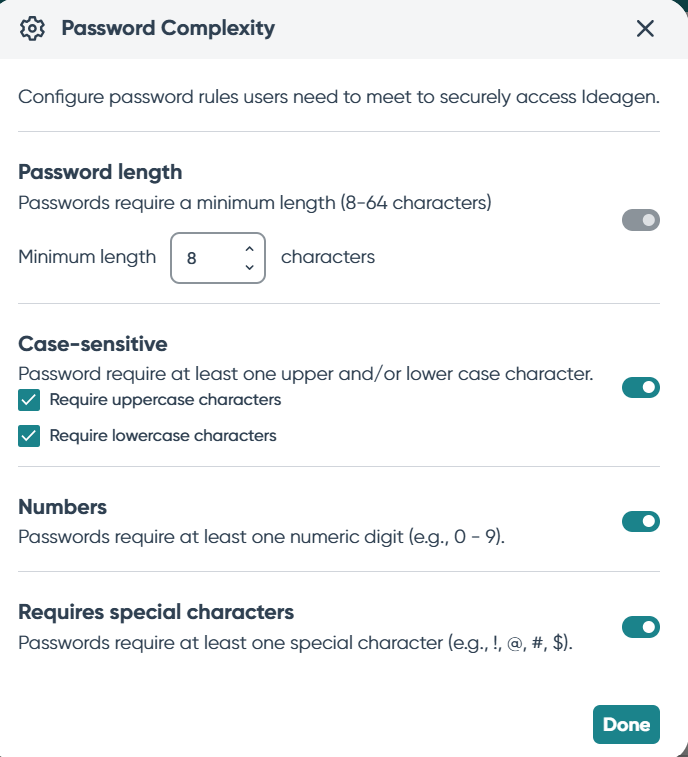Click the gear icon beside Password Complexity
Image resolution: width=688 pixels, height=757 pixels.
[33, 29]
